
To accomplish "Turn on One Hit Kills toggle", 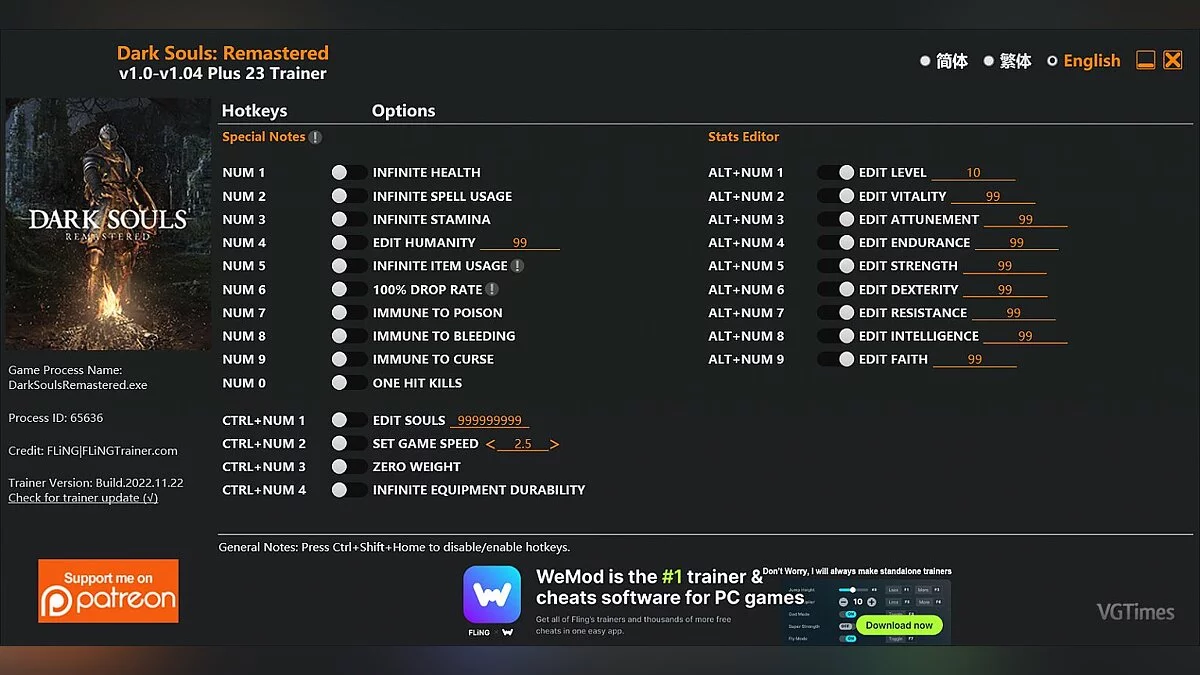I will coord(348,383).
